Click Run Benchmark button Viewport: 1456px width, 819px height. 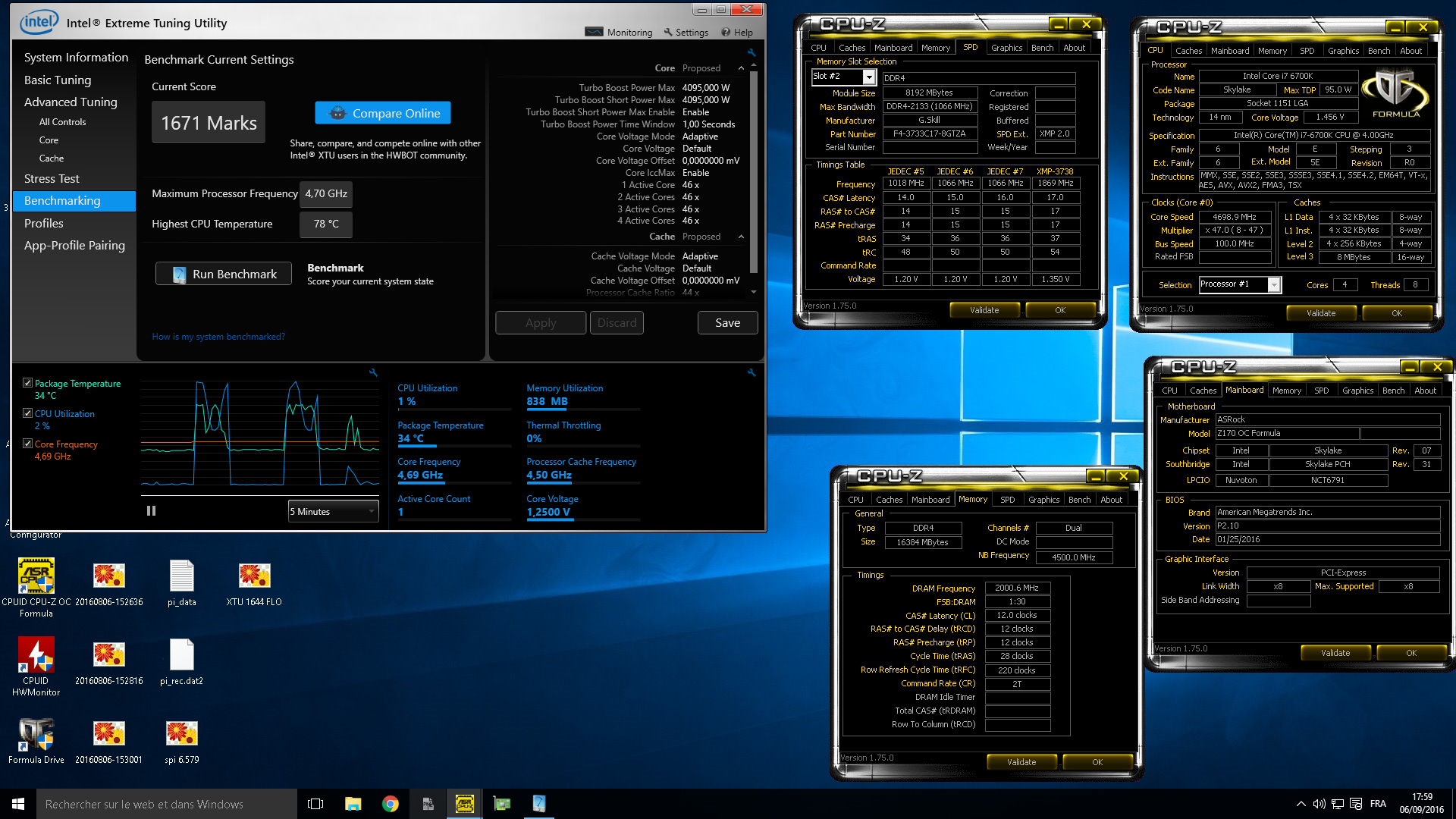224,274
